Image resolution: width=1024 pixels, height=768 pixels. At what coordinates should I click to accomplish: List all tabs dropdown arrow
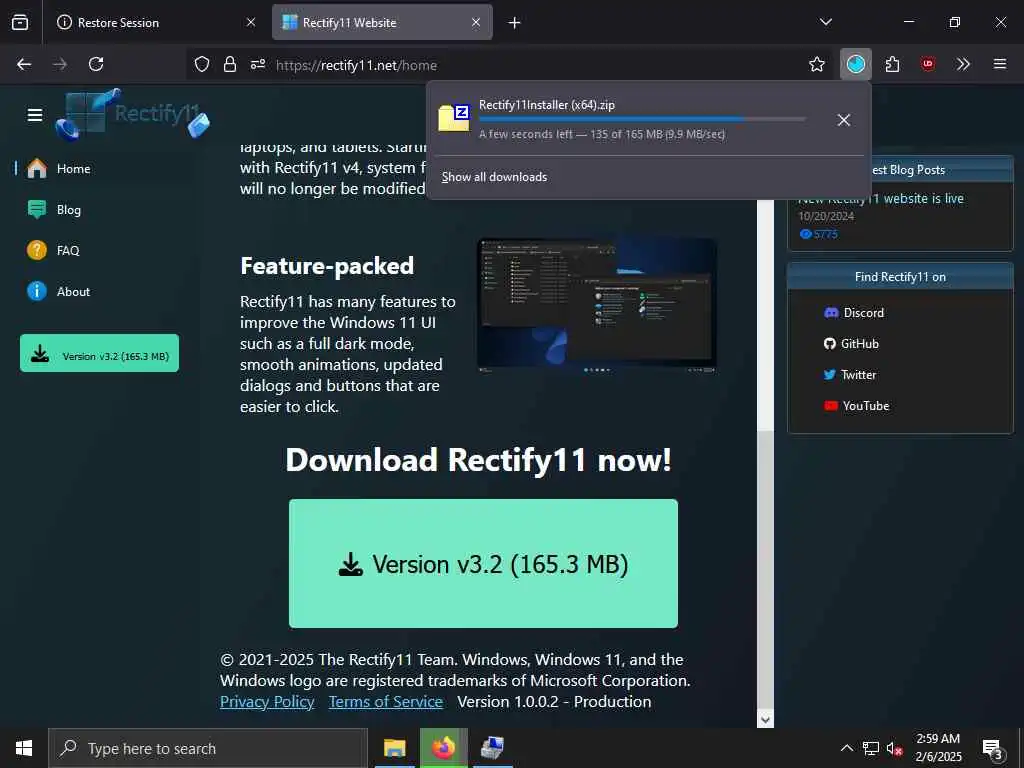825,22
